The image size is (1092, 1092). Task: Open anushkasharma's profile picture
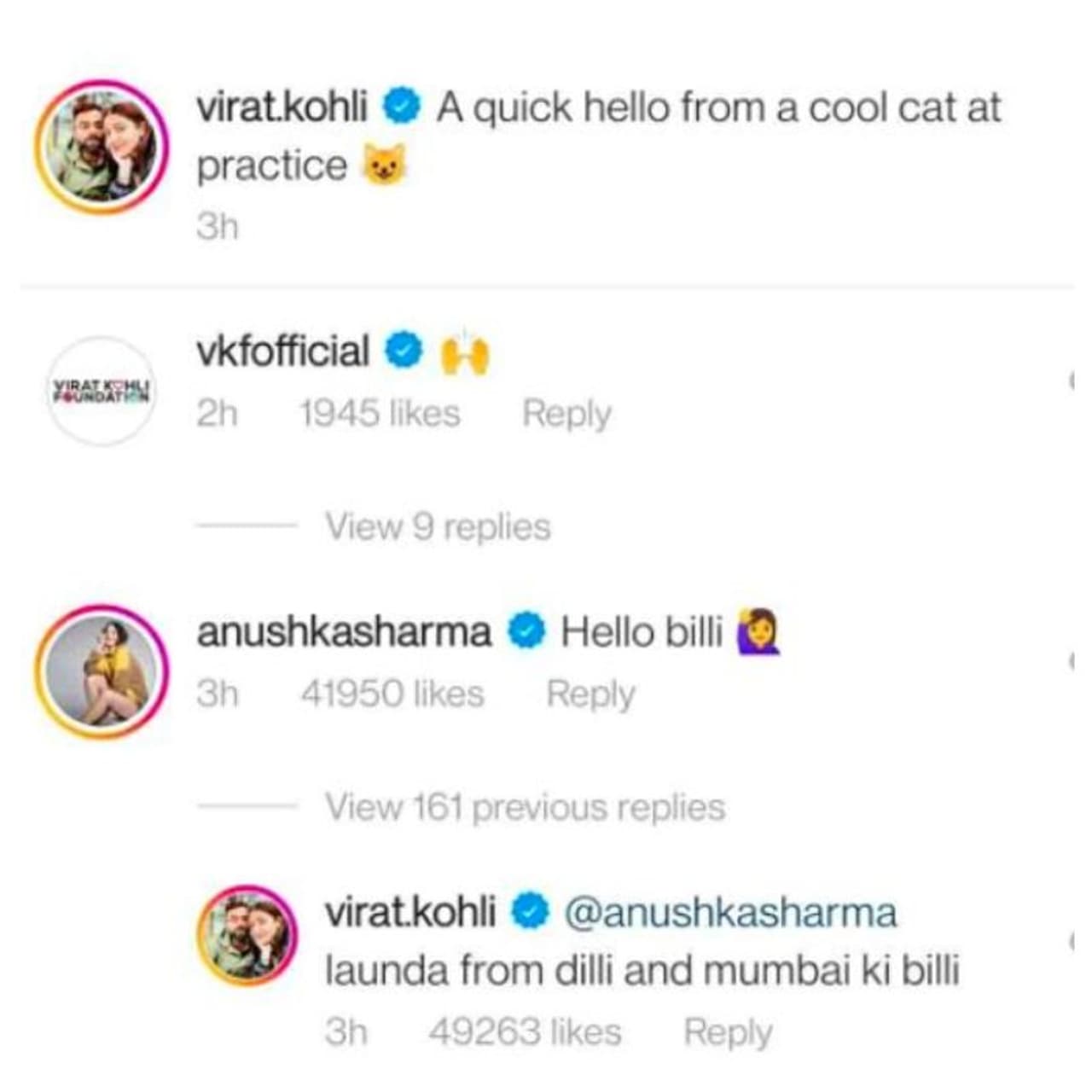pyautogui.click(x=102, y=671)
